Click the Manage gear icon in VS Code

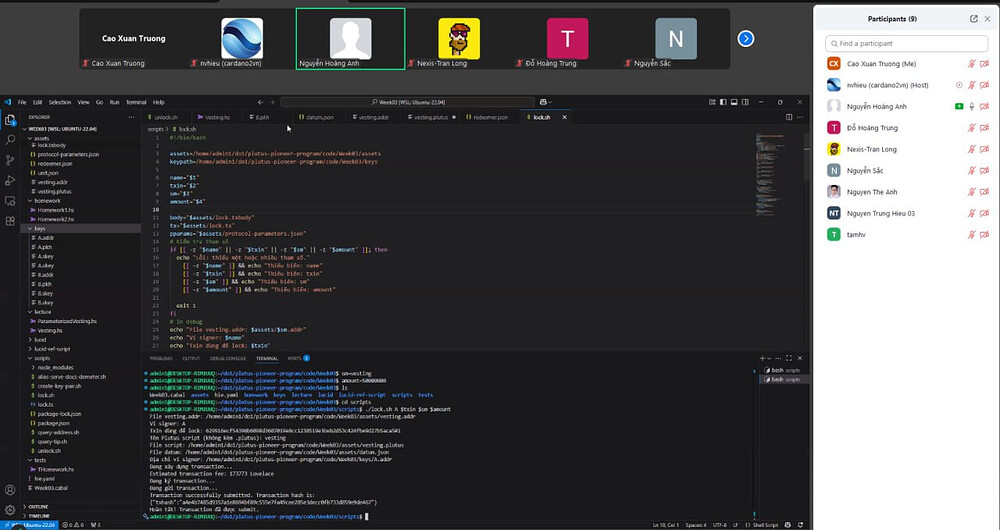(10, 510)
